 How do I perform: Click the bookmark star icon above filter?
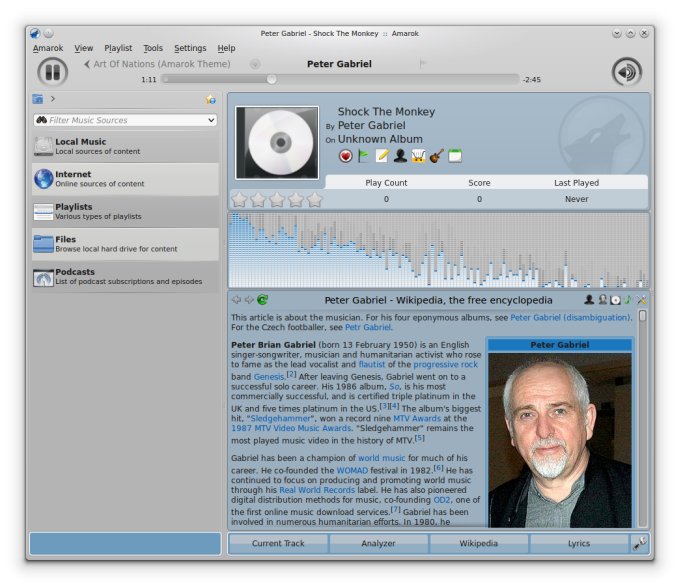coord(210,99)
